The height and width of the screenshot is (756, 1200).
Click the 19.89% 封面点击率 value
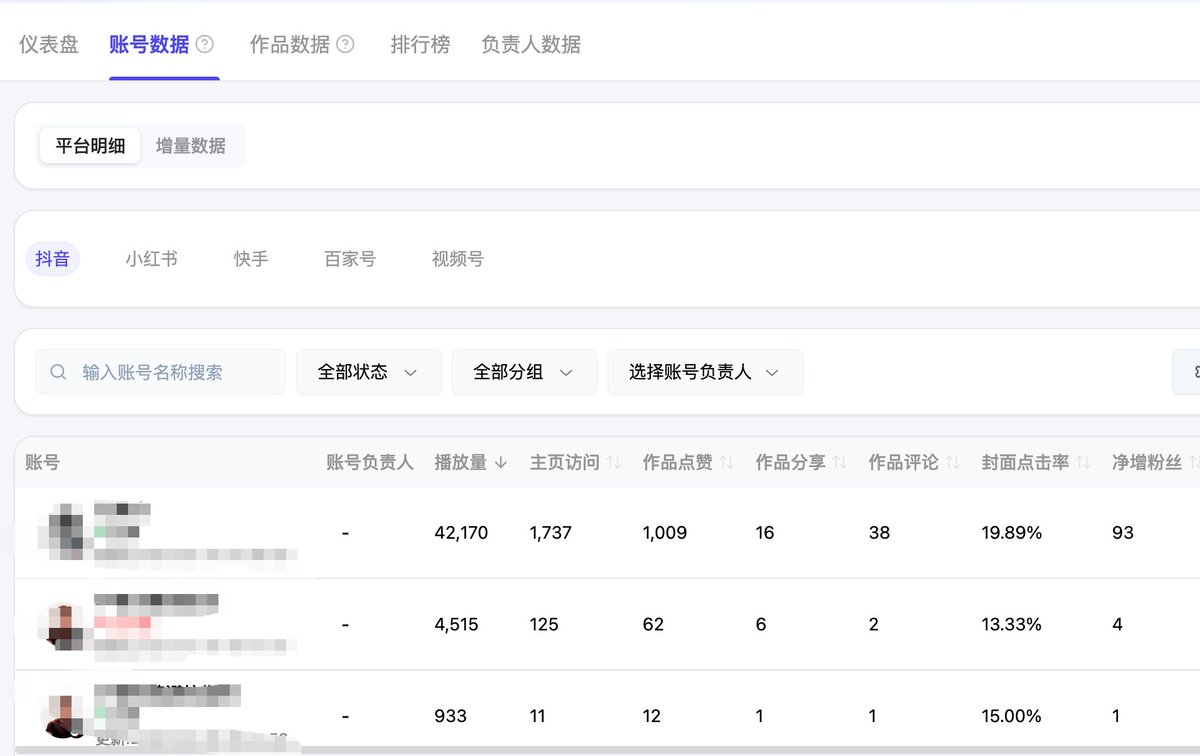pyautogui.click(x=1012, y=533)
